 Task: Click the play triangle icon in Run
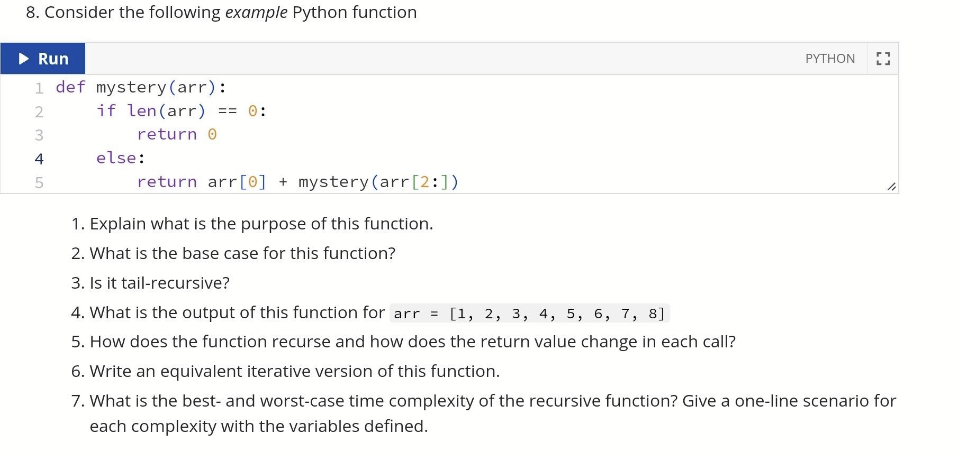pos(24,59)
